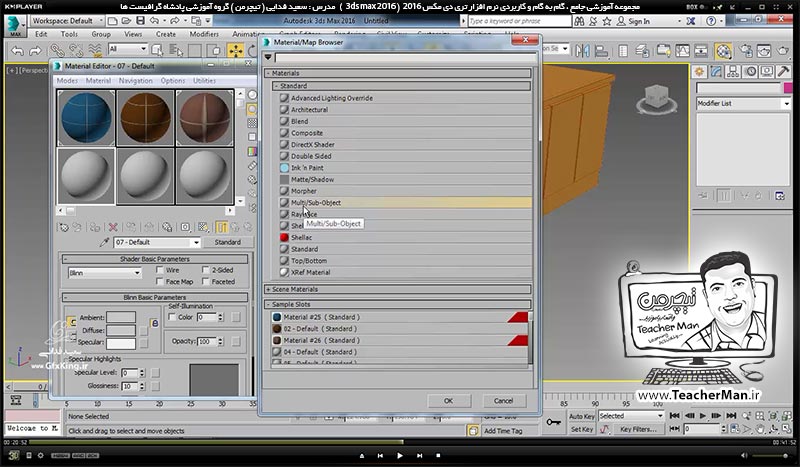Click the Reset Map/Mtl delete icon
Viewport: 800px width, 467px height.
point(113,227)
